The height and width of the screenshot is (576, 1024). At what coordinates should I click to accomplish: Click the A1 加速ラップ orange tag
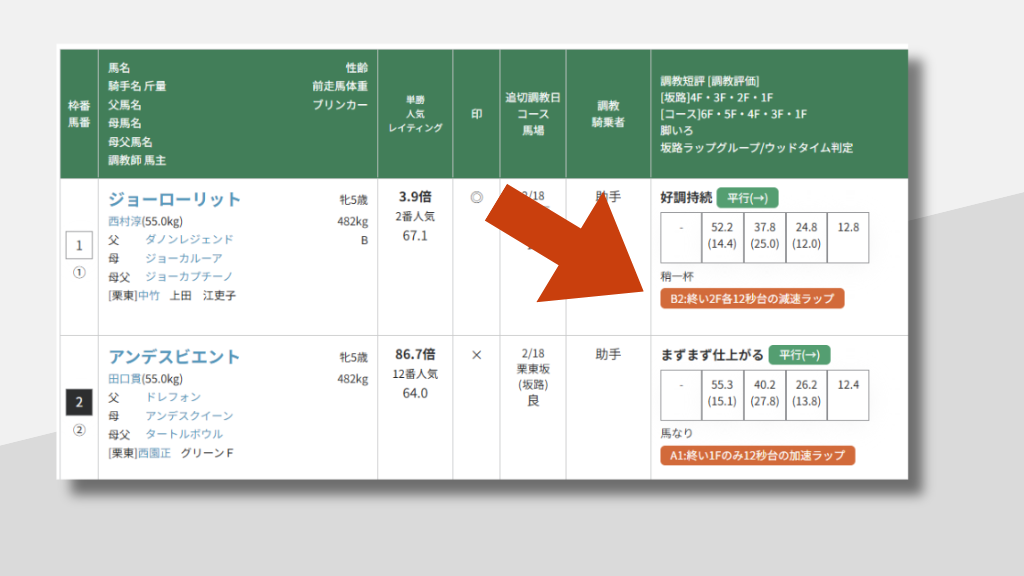[757, 456]
